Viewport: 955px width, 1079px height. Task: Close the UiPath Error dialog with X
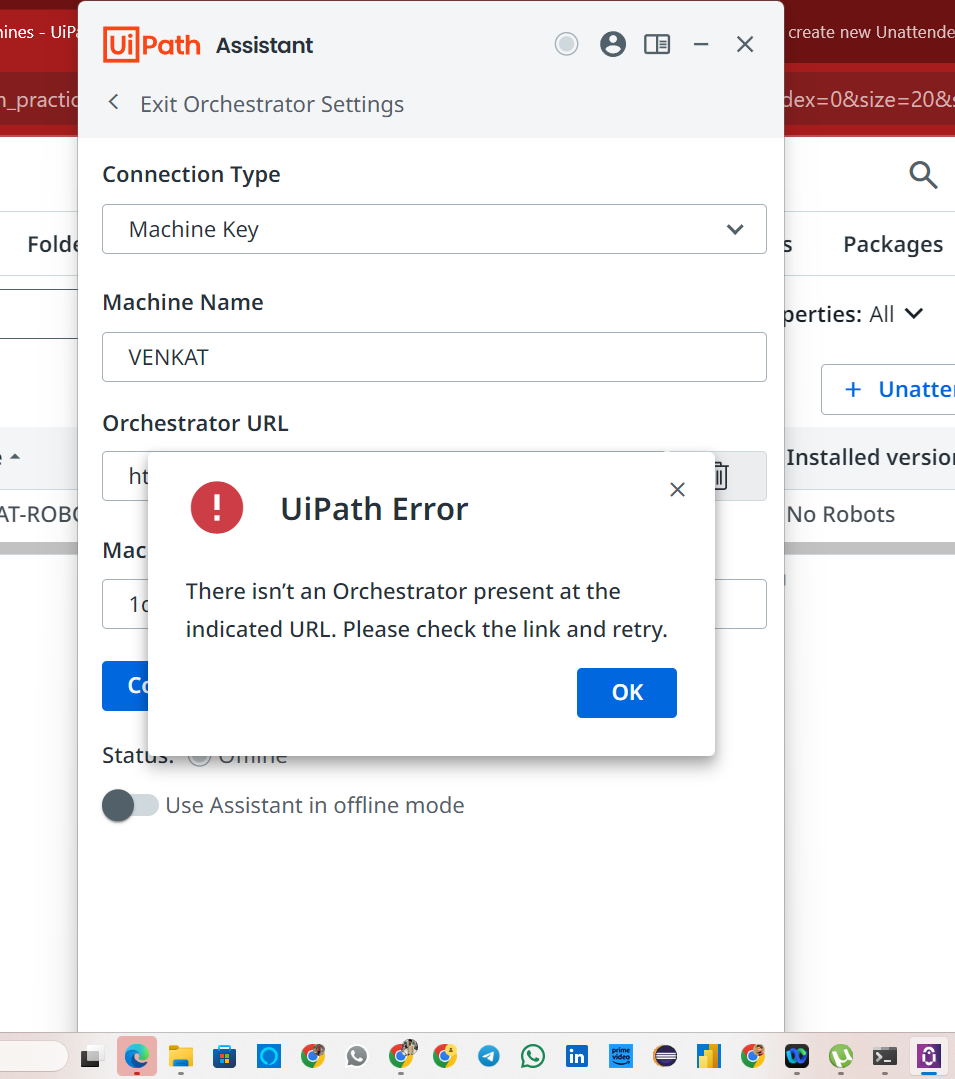point(677,489)
